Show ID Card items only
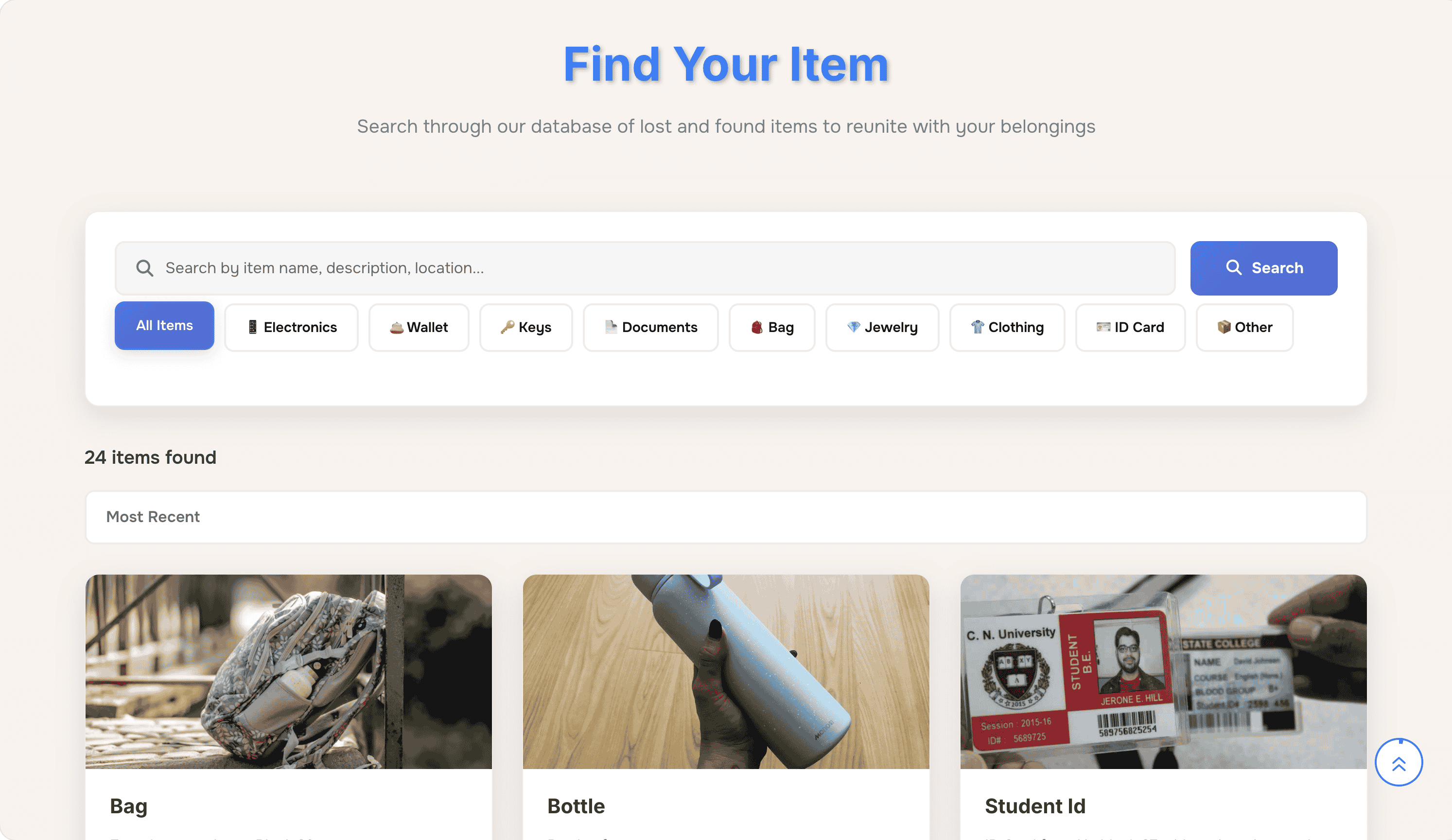 [x=1131, y=327]
